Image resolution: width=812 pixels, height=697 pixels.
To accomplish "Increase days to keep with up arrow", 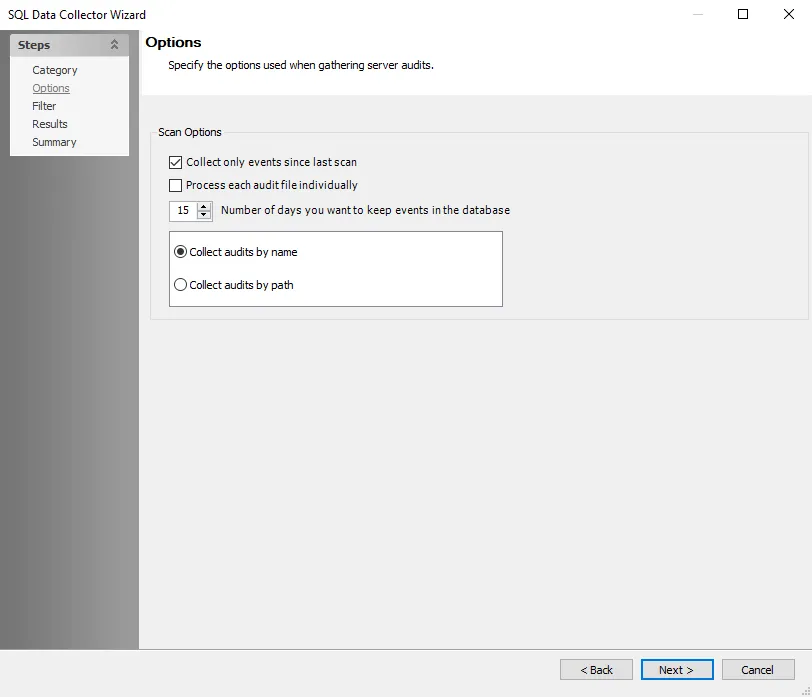I will tap(204, 206).
